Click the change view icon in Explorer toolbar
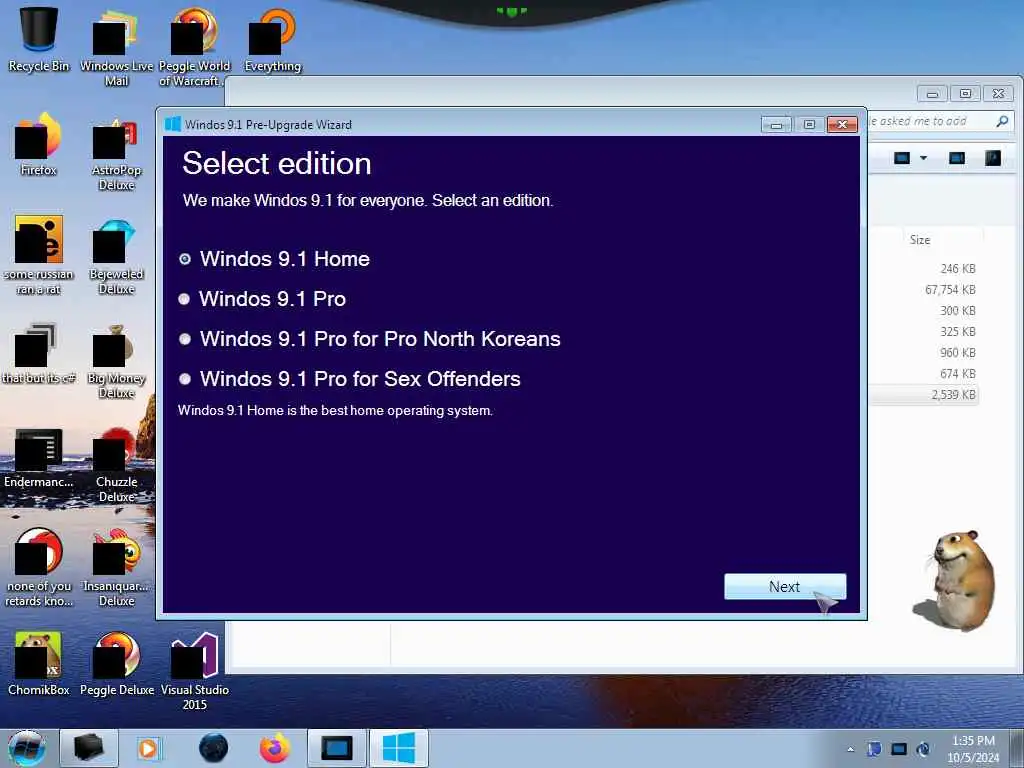Viewport: 1024px width, 768px height. tap(902, 158)
